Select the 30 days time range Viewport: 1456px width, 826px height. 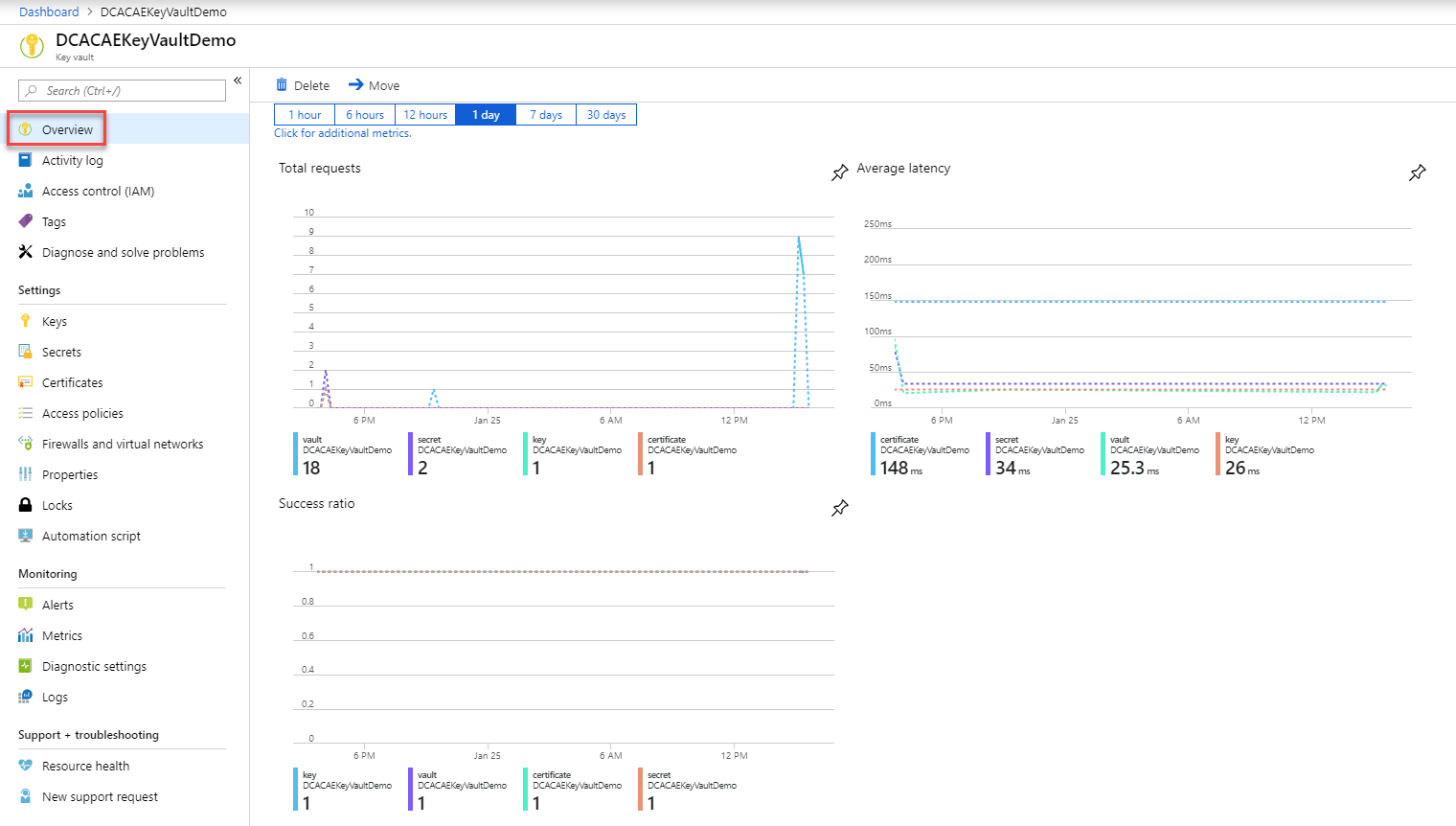coord(606,115)
